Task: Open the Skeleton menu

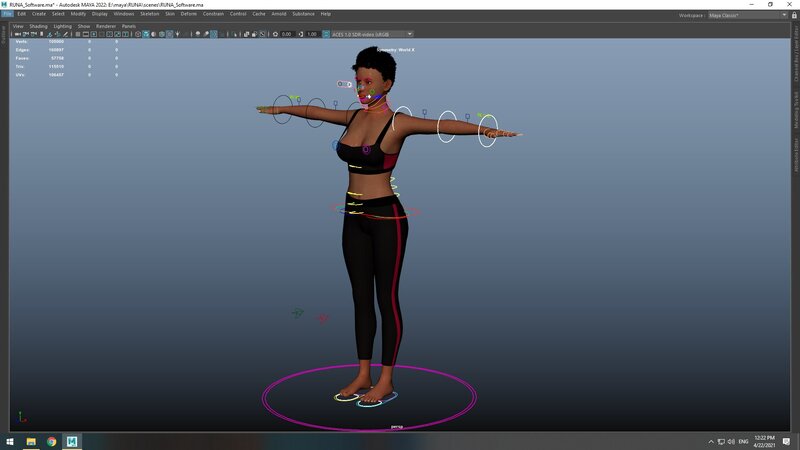Action: click(148, 14)
